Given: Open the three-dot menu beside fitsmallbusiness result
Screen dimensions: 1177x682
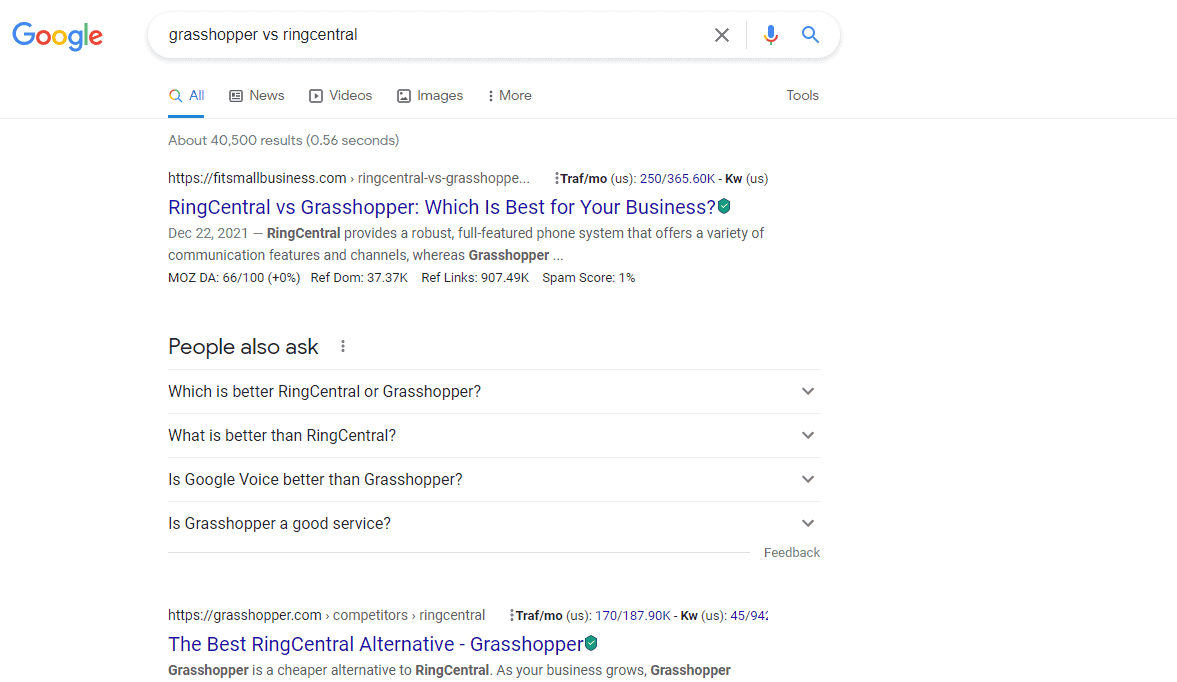Looking at the screenshot, I should point(556,179).
